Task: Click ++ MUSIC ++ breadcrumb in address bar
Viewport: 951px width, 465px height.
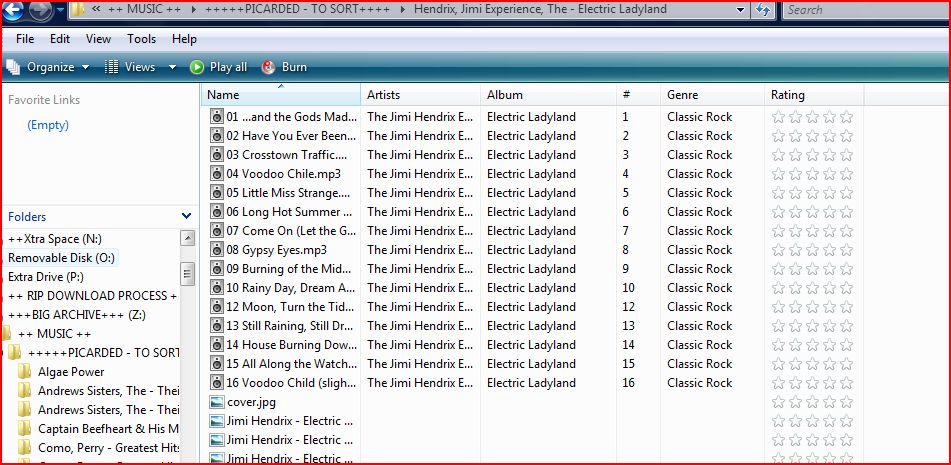Action: point(143,10)
